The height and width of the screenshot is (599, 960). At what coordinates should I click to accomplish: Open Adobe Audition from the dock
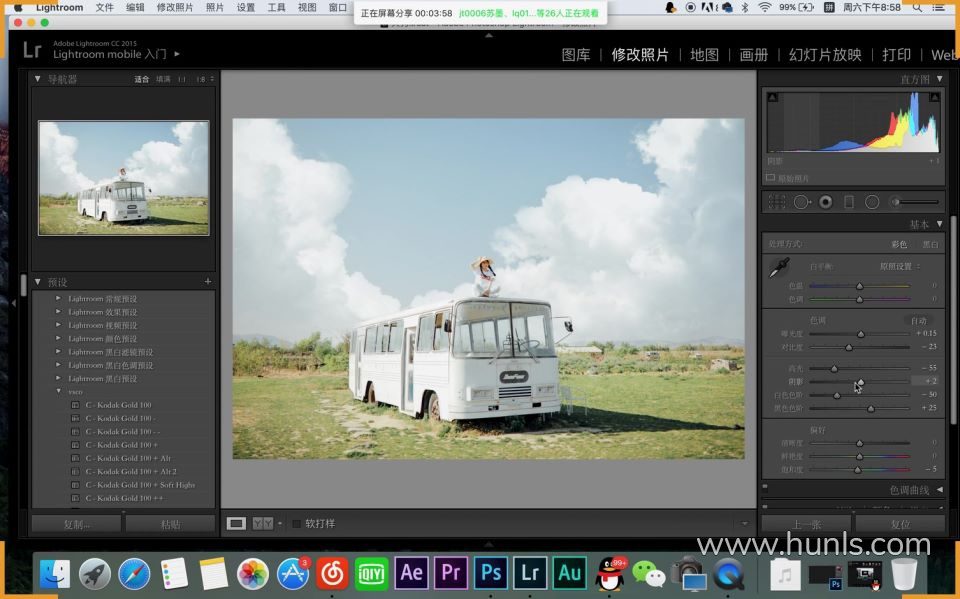pyautogui.click(x=569, y=573)
